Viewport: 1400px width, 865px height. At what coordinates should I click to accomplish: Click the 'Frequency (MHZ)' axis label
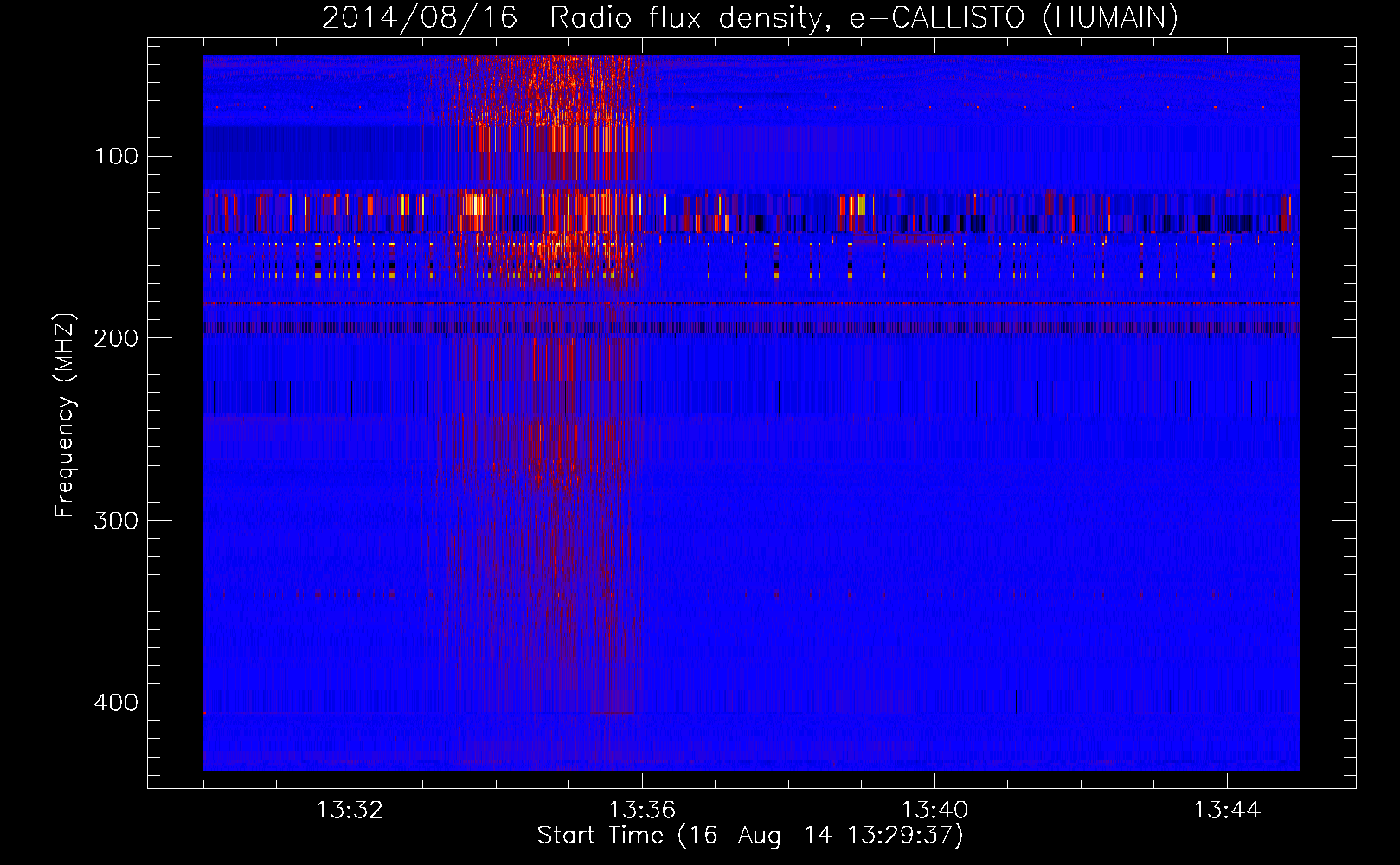coord(65,415)
